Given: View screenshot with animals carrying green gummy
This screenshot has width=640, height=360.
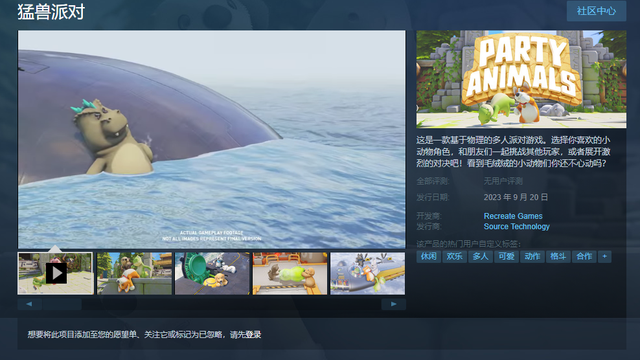Looking at the screenshot, I should [290, 273].
